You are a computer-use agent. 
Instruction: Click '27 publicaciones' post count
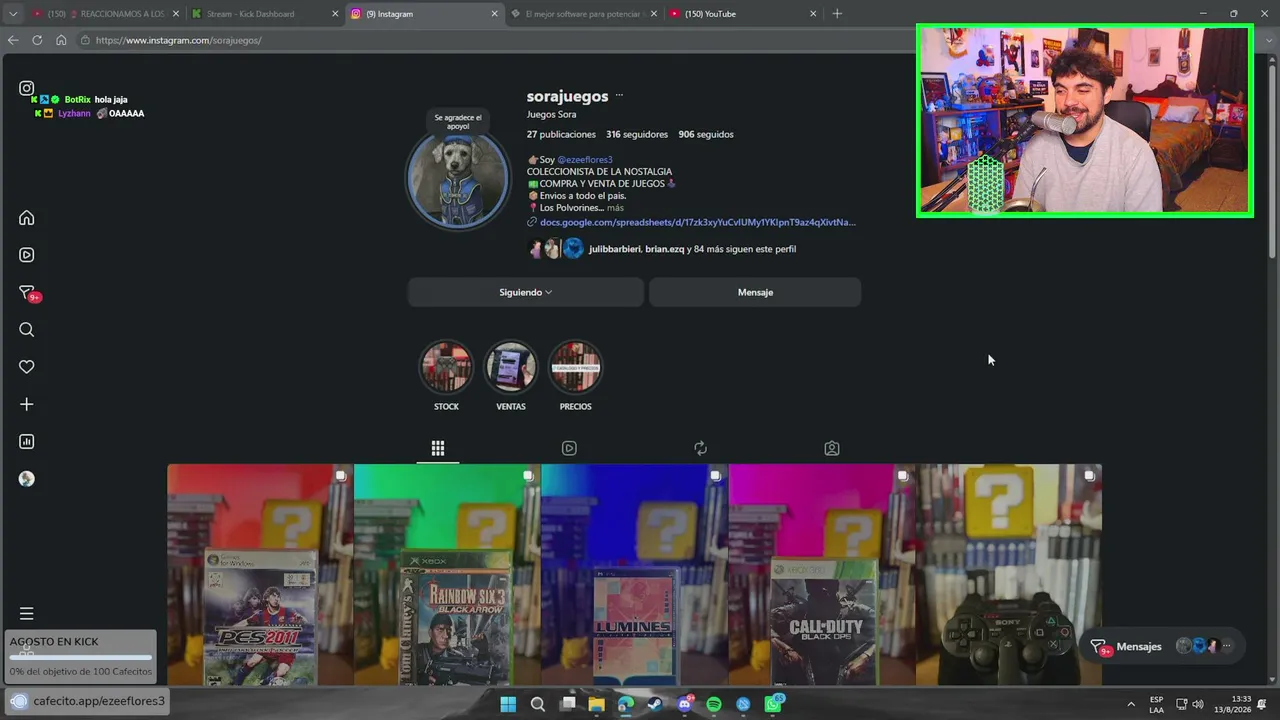tap(561, 134)
